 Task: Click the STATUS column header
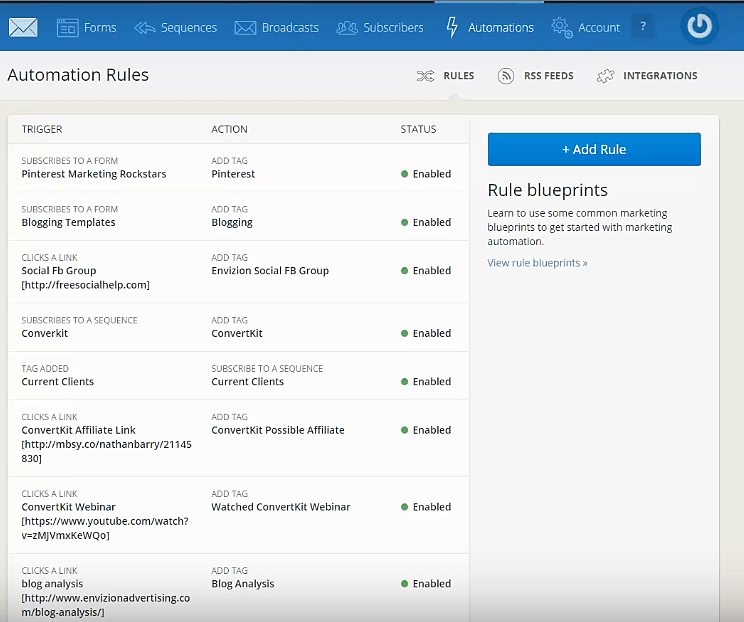coord(418,130)
